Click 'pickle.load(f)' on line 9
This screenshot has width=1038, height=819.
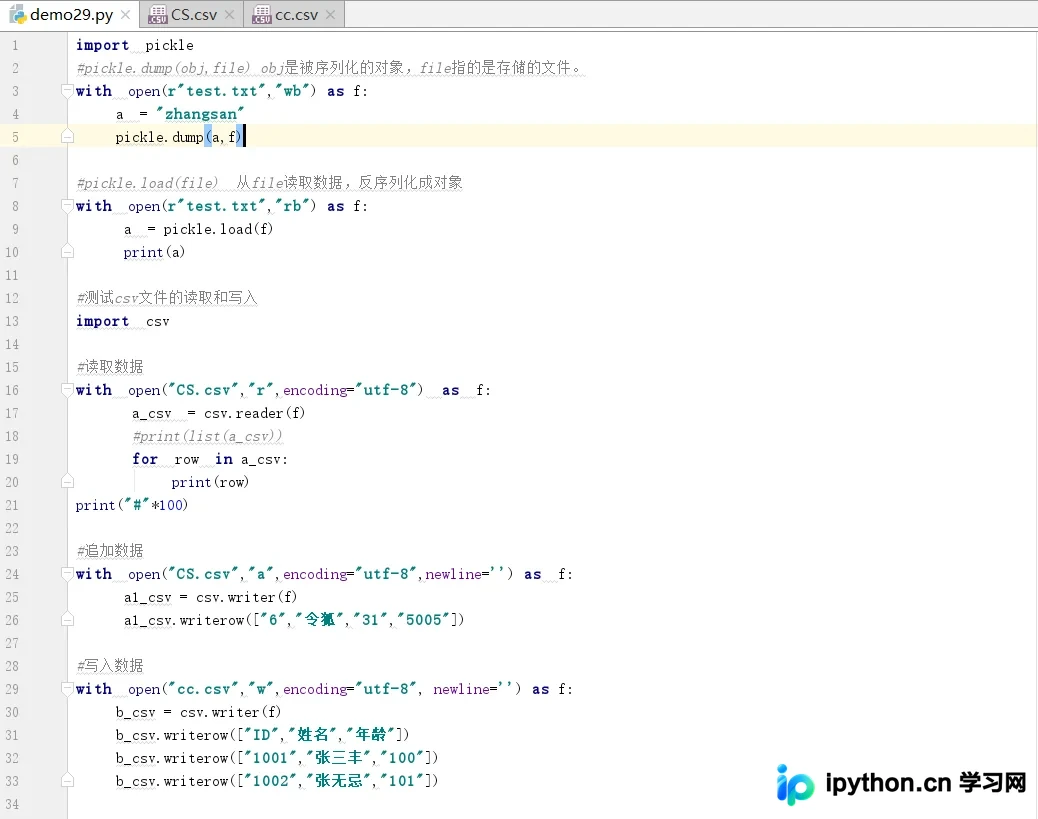point(218,229)
